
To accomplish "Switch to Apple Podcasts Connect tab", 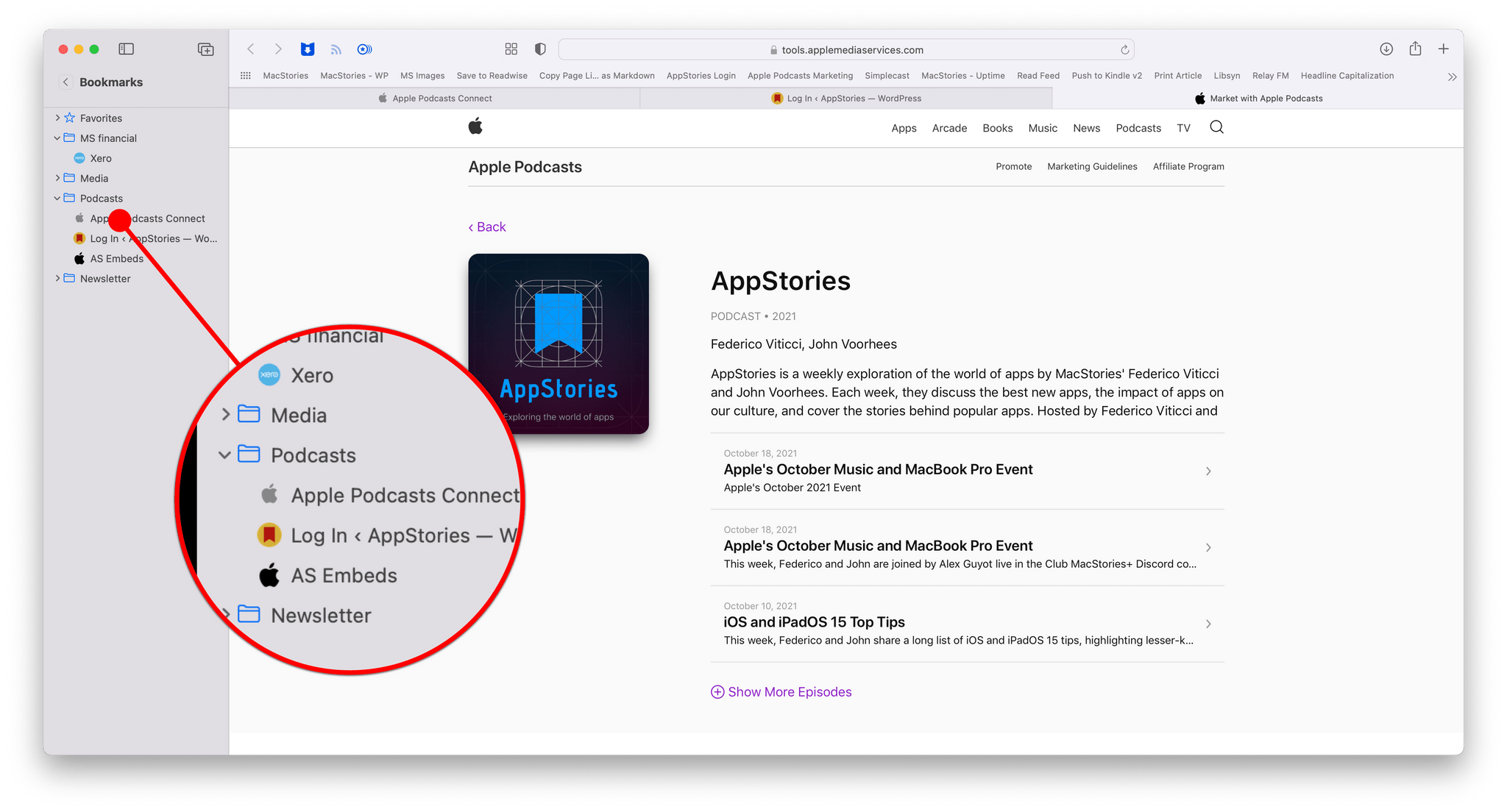I will (x=434, y=98).
